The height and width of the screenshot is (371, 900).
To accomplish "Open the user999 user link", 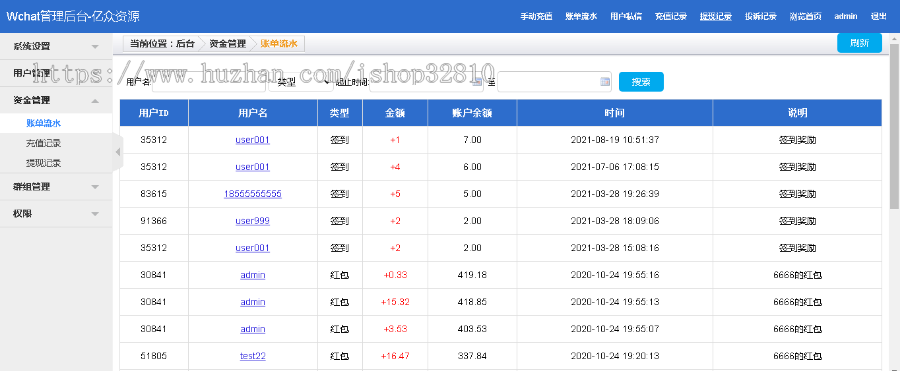I will pos(253,221).
